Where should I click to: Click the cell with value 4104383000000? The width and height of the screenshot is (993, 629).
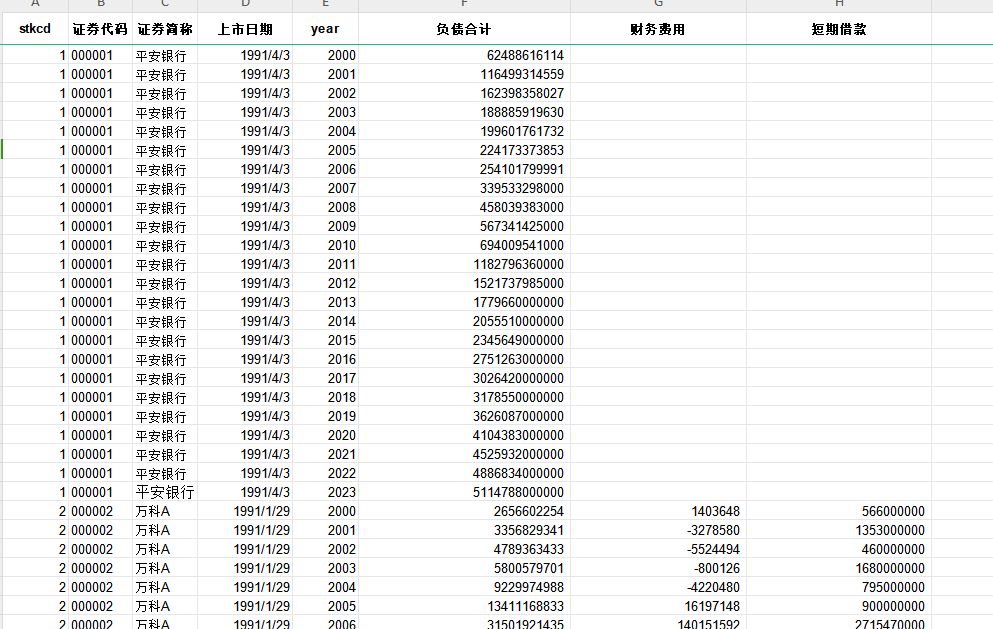464,435
